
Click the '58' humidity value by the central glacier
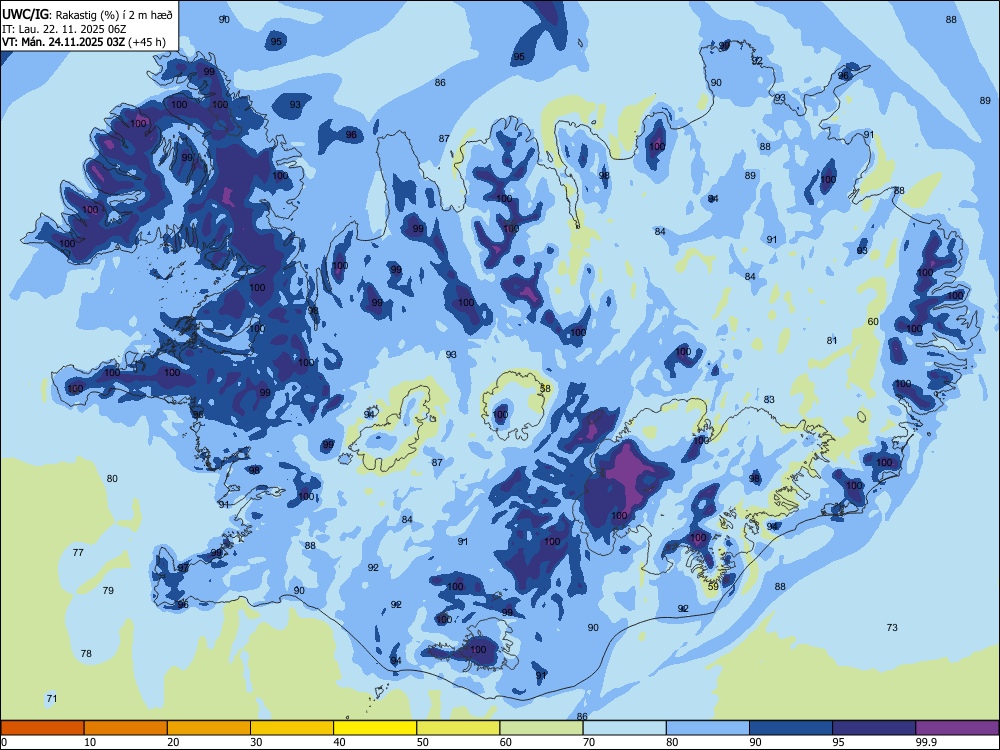pos(545,388)
